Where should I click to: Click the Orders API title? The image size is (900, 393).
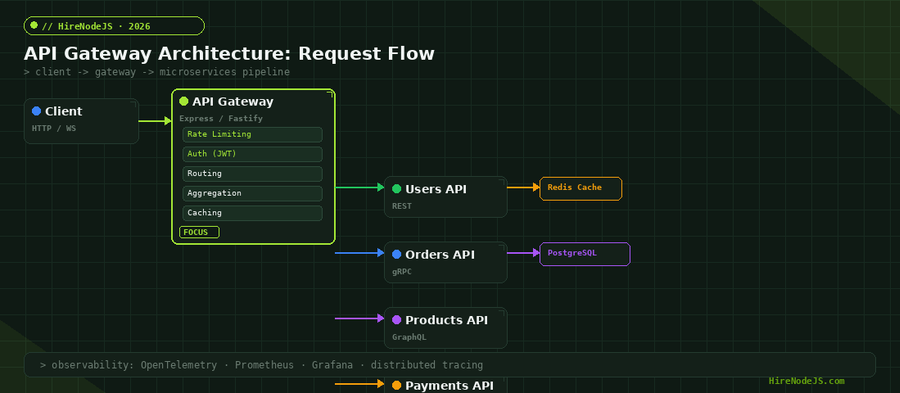[440, 255]
